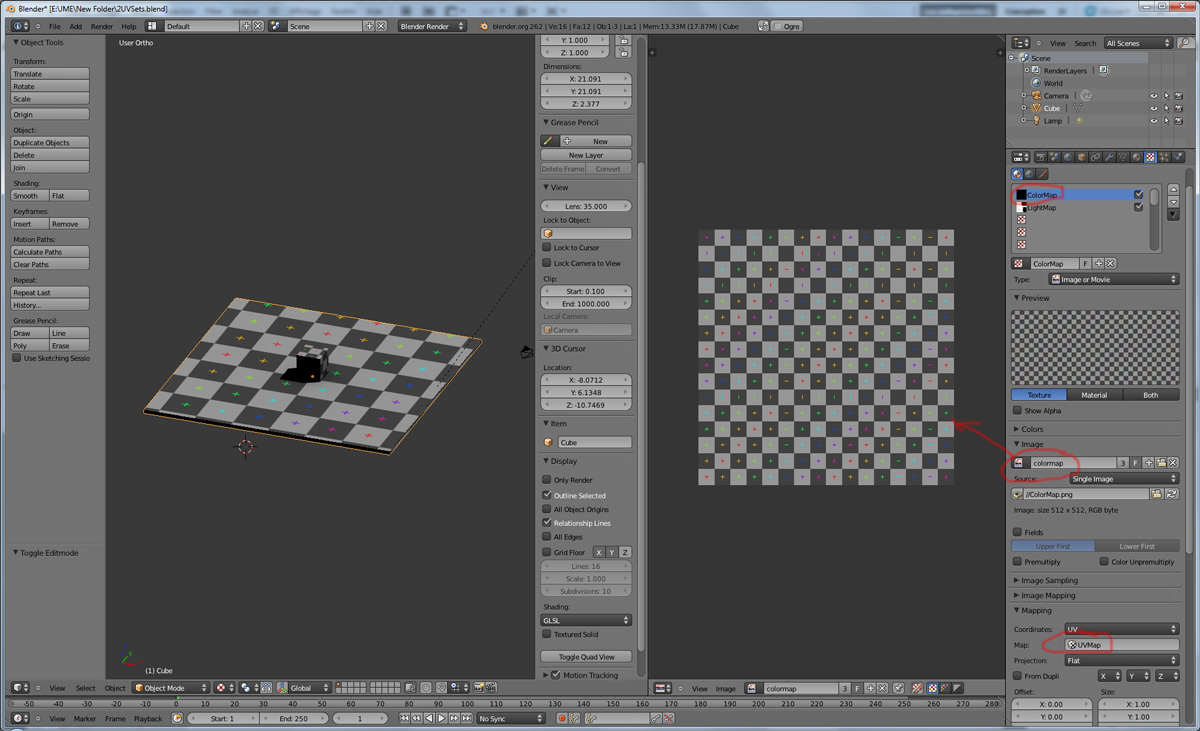Expand the Image Sampling panel
This screenshot has width=1200, height=731.
[x=1050, y=580]
